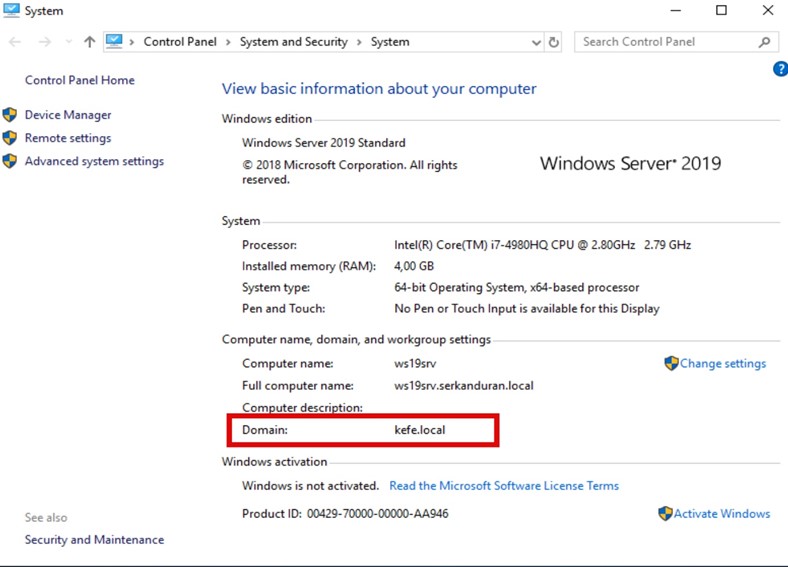Select full computer name ws19srv.serkanduran.local

pyautogui.click(x=464, y=386)
